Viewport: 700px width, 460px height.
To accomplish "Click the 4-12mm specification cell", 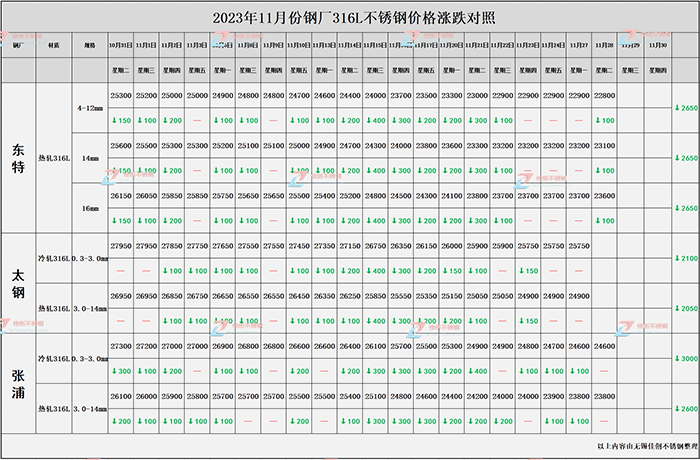I will [90, 108].
